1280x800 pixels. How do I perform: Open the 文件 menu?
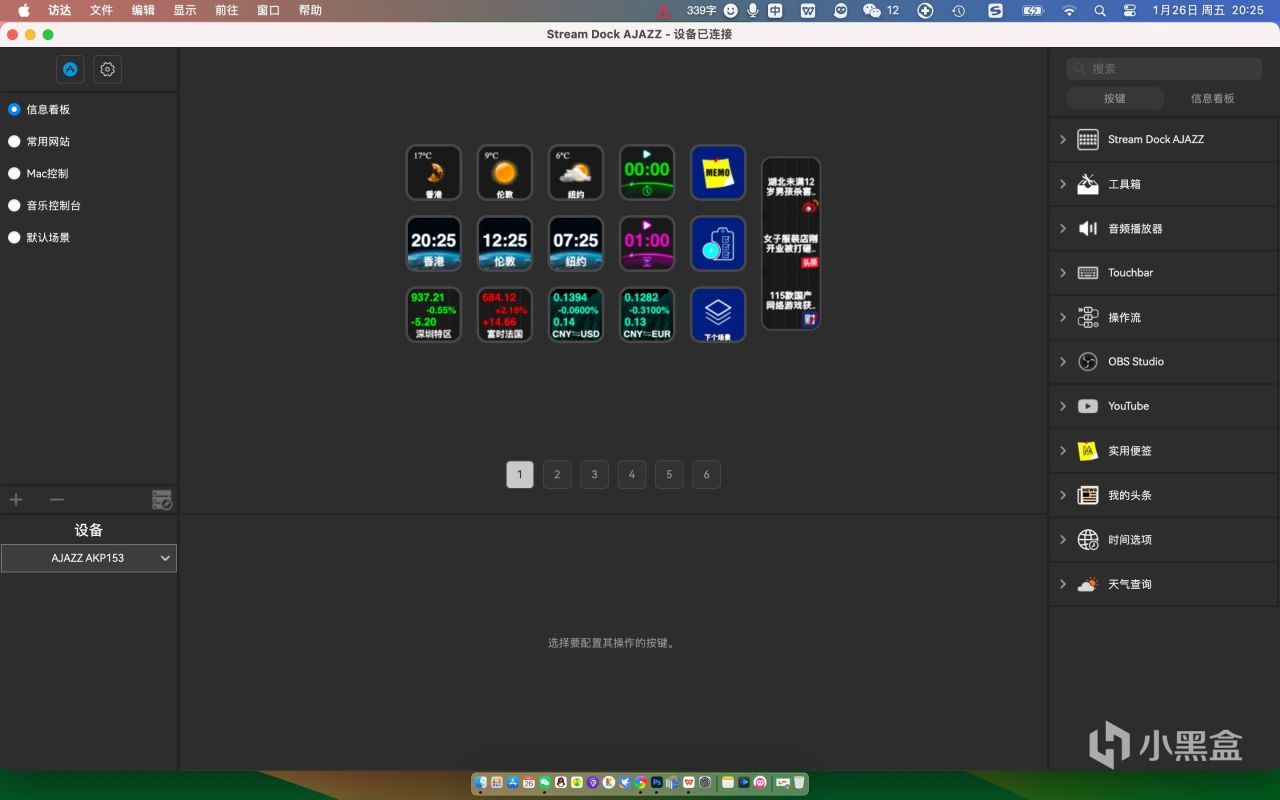pyautogui.click(x=101, y=10)
